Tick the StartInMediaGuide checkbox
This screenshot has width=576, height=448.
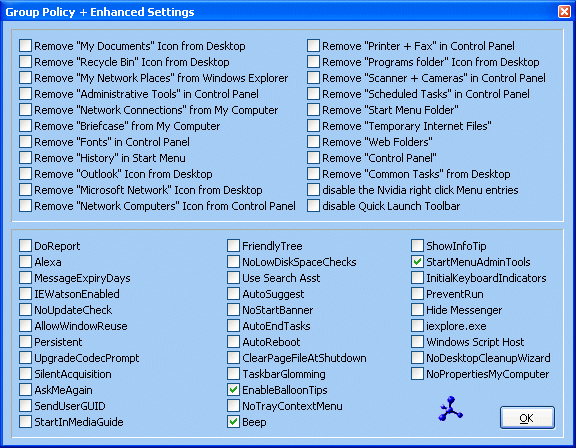(25, 422)
